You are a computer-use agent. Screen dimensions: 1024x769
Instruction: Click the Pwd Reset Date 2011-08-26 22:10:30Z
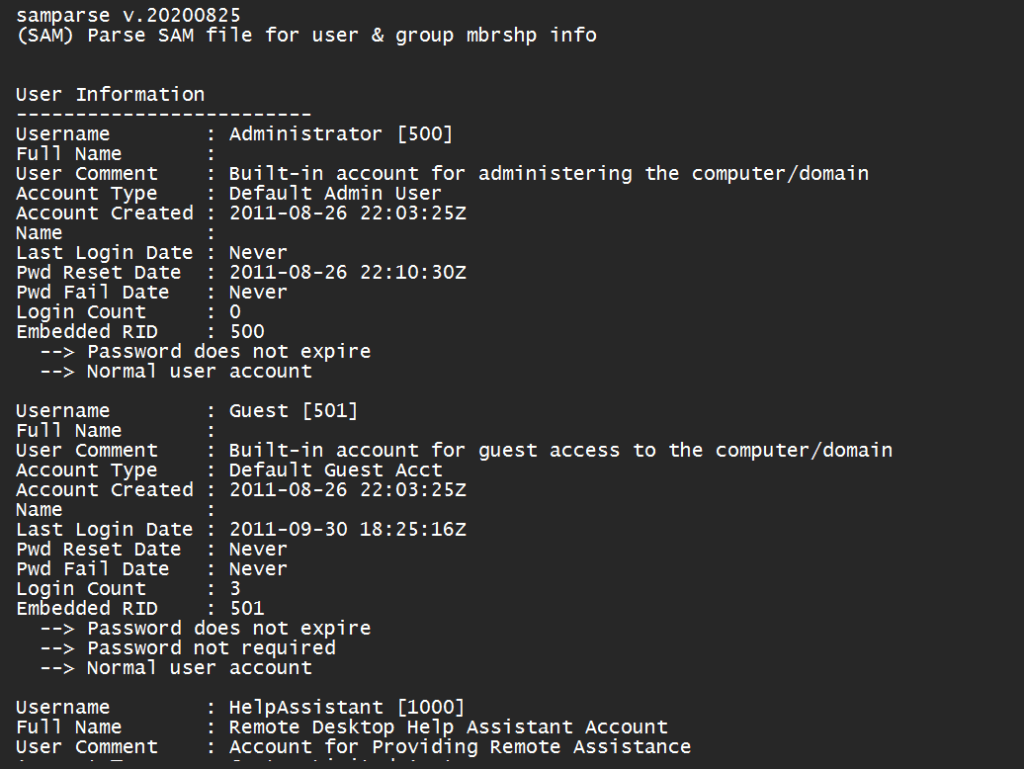coord(347,272)
